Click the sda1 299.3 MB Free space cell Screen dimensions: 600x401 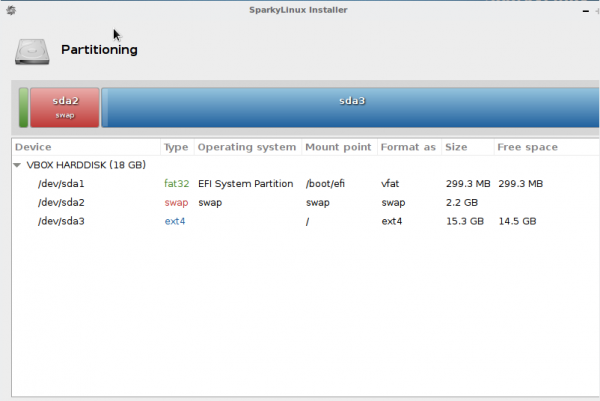[520, 184]
